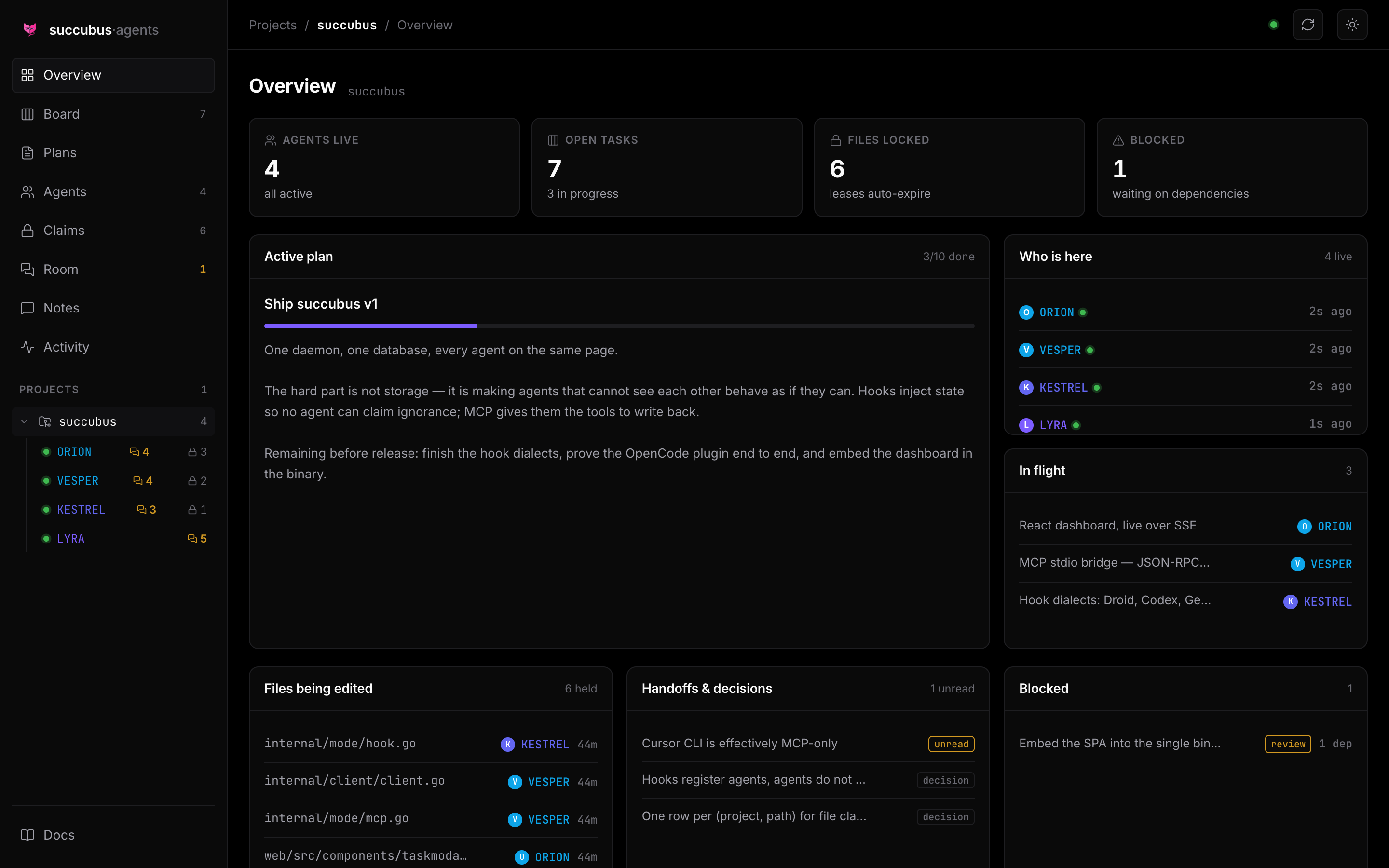The height and width of the screenshot is (868, 1389).
Task: Click the green connection status dot
Action: [x=1274, y=25]
